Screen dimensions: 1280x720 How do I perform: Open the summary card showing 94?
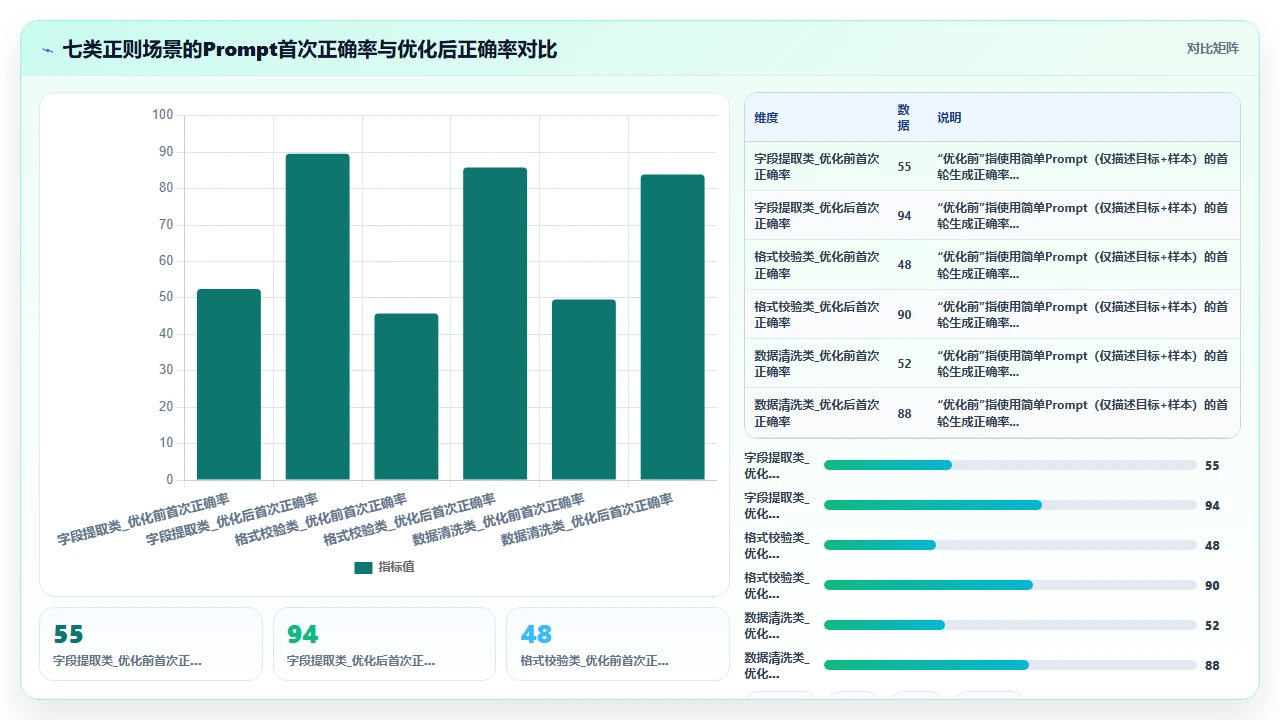pos(384,644)
